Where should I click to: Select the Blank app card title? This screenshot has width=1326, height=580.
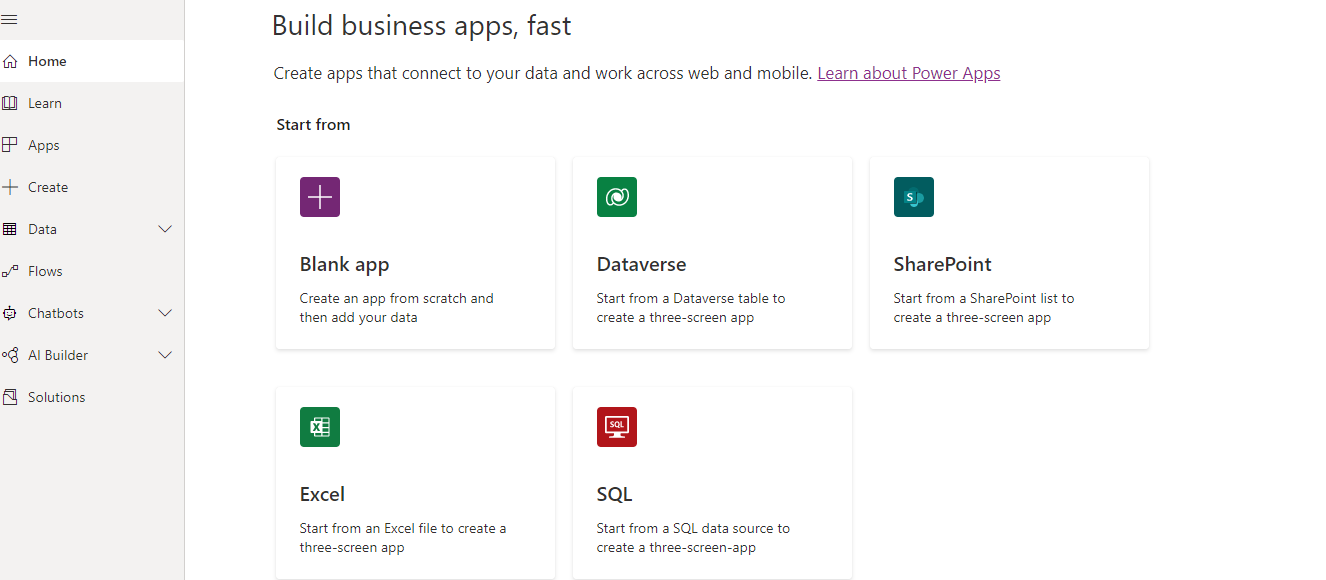tap(344, 264)
